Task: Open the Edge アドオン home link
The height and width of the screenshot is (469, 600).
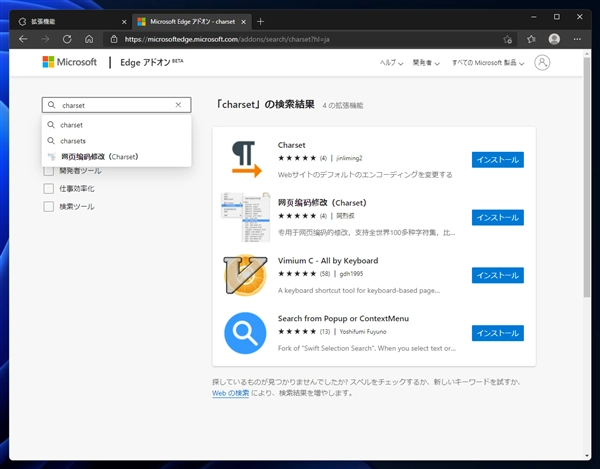Action: click(152, 62)
